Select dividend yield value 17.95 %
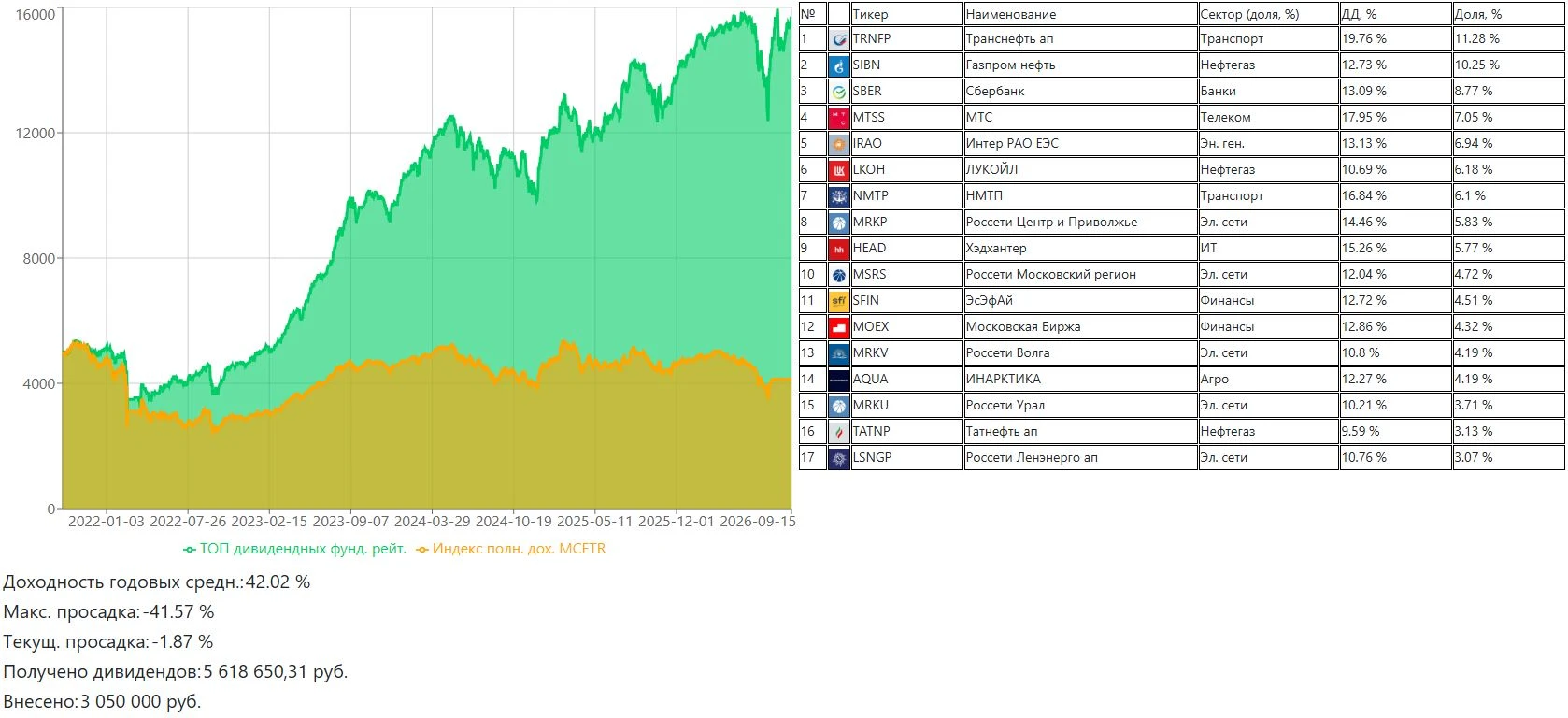This screenshot has width=1568, height=718. click(1364, 118)
